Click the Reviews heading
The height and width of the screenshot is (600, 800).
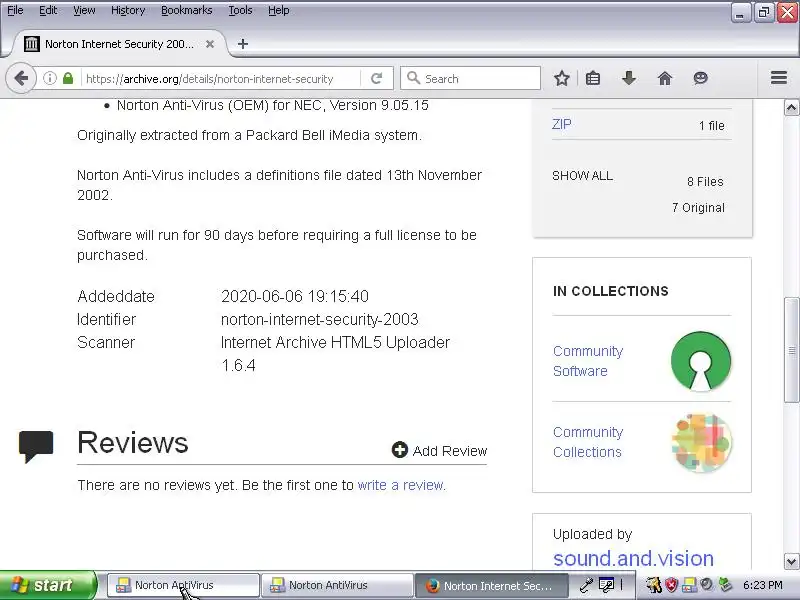coord(133,442)
